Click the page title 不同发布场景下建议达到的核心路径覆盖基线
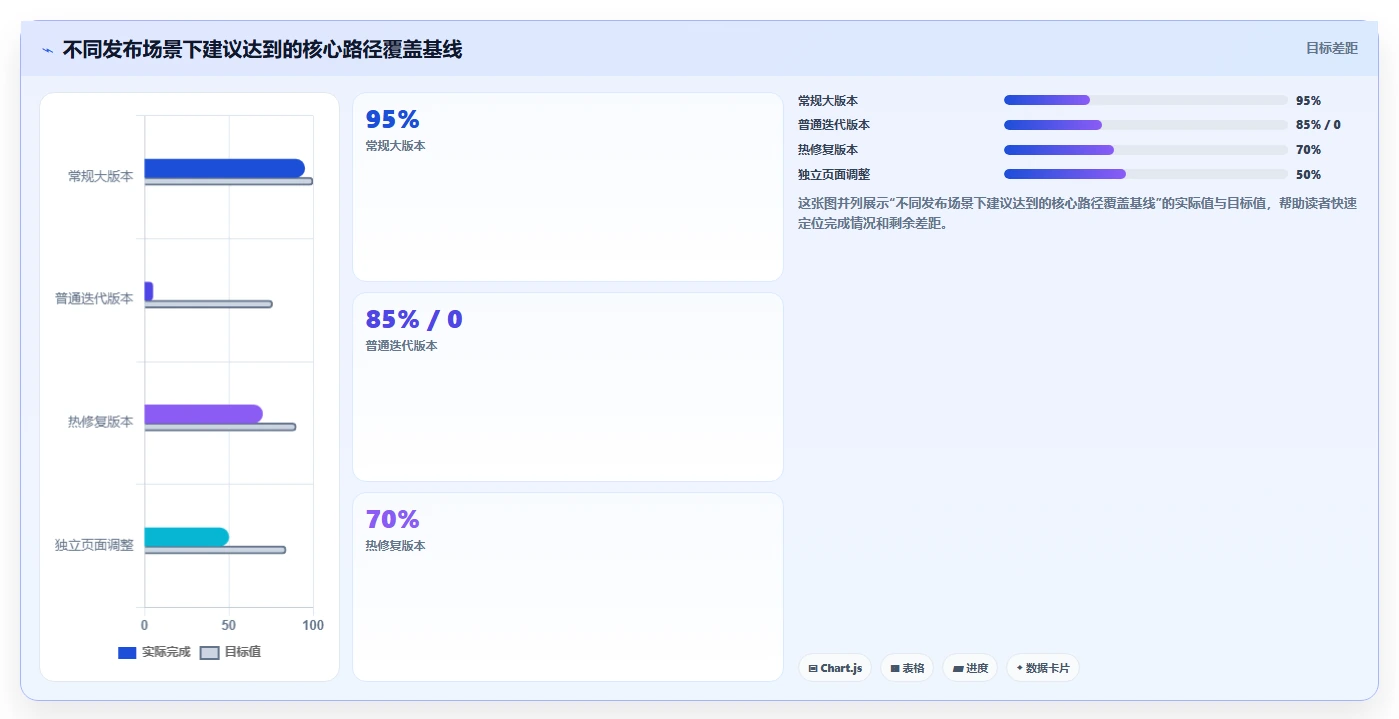The height and width of the screenshot is (719, 1399). [x=262, y=50]
